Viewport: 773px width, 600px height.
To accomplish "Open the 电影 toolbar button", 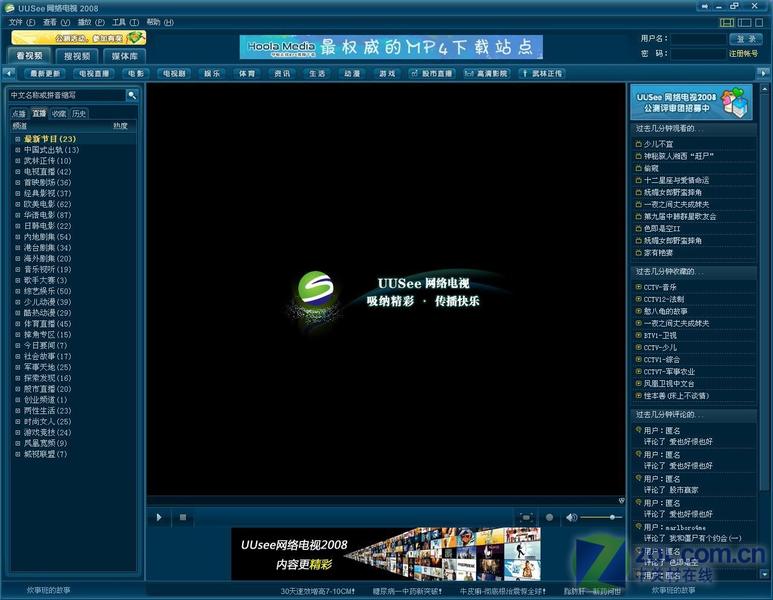I will tap(136, 73).
